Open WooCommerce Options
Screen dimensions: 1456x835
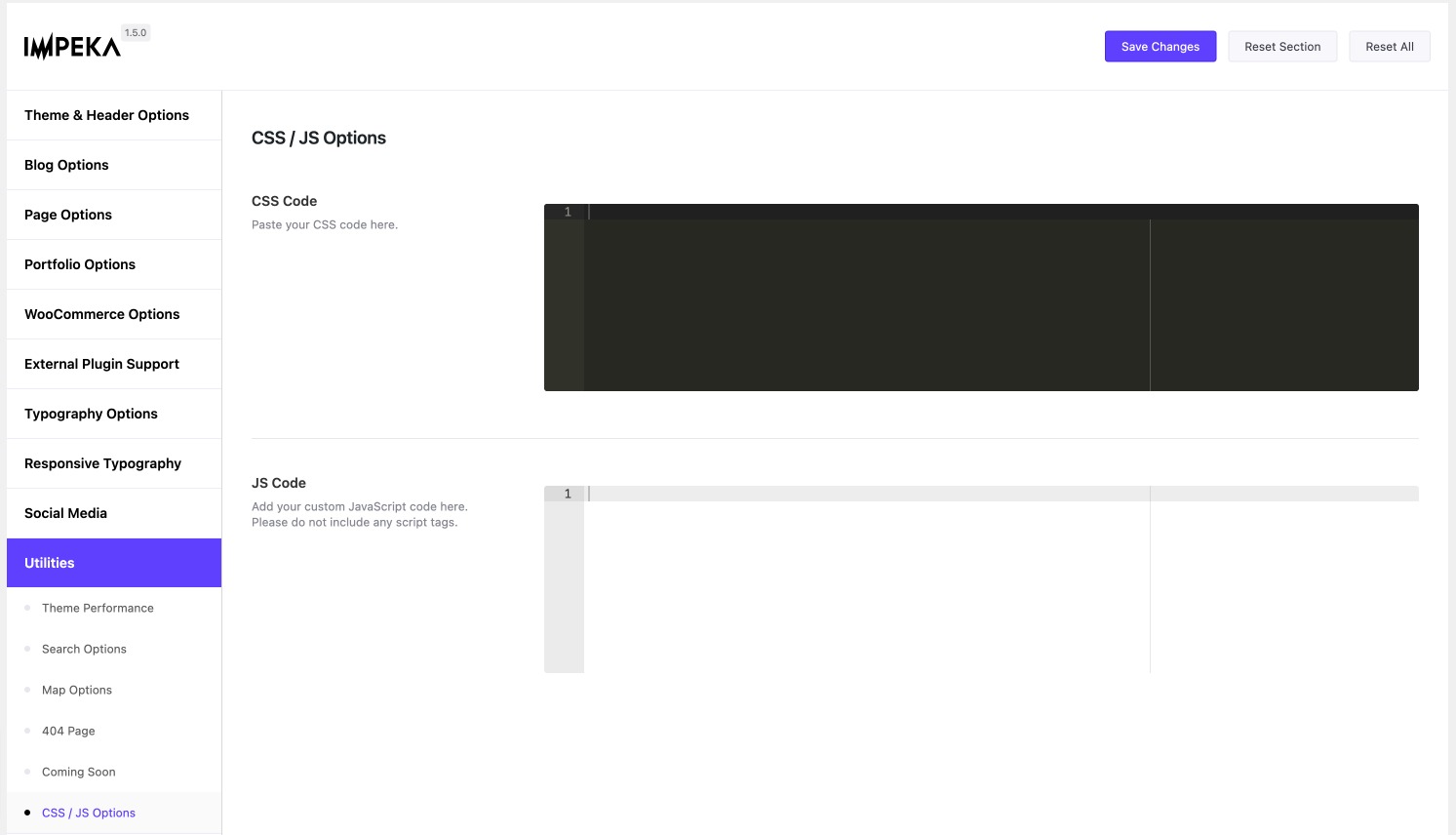pyautogui.click(x=101, y=314)
